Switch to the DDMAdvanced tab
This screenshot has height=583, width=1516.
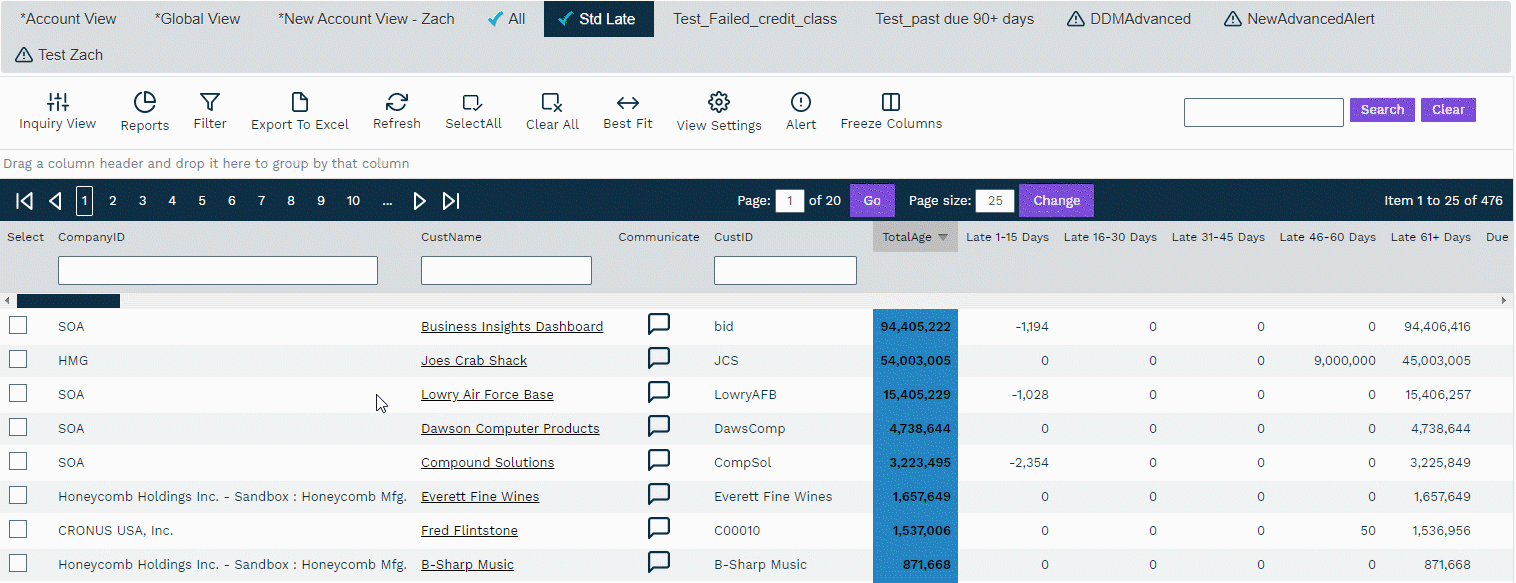[x=1129, y=19]
